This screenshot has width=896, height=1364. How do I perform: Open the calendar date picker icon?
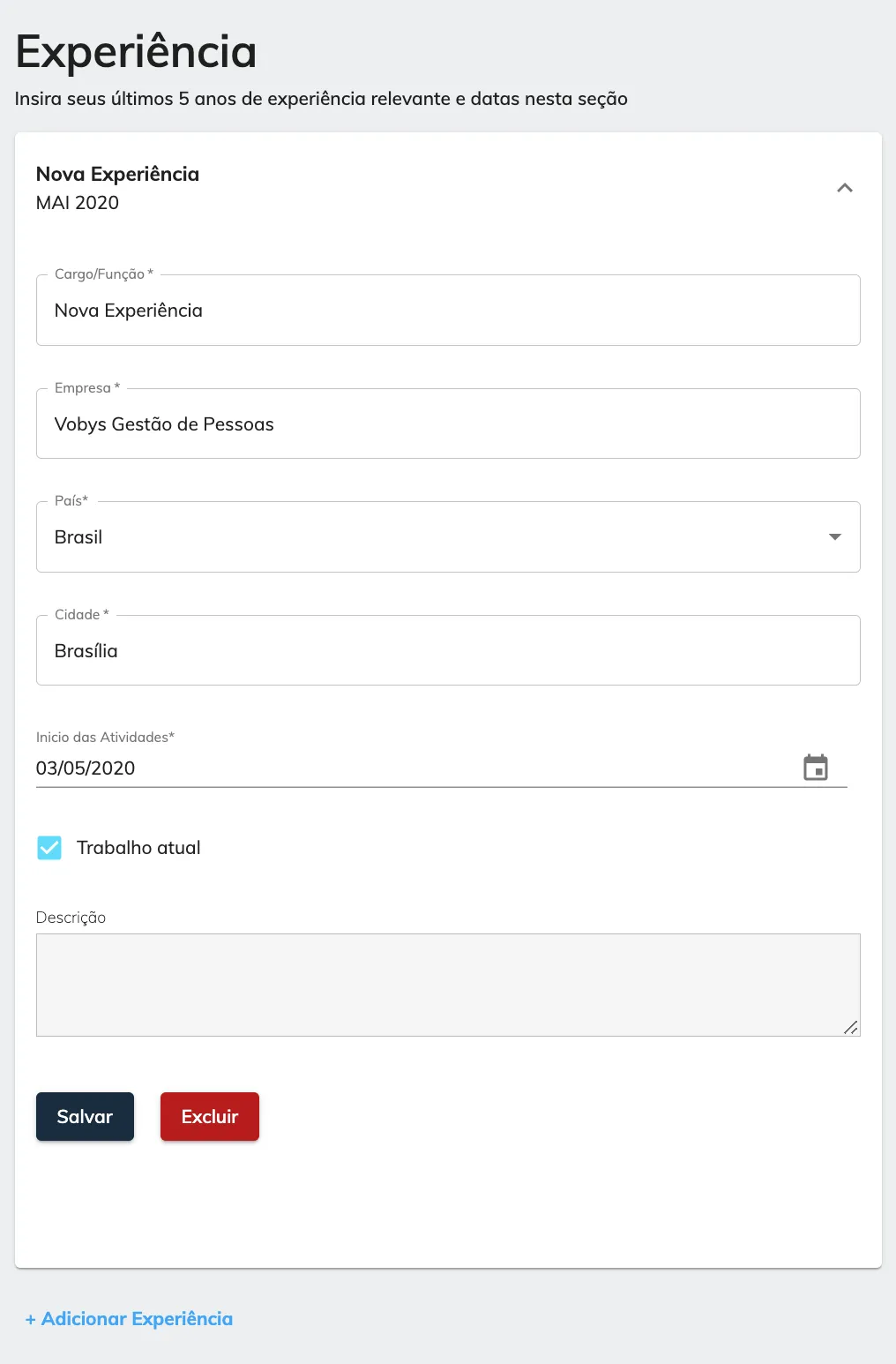(x=816, y=768)
